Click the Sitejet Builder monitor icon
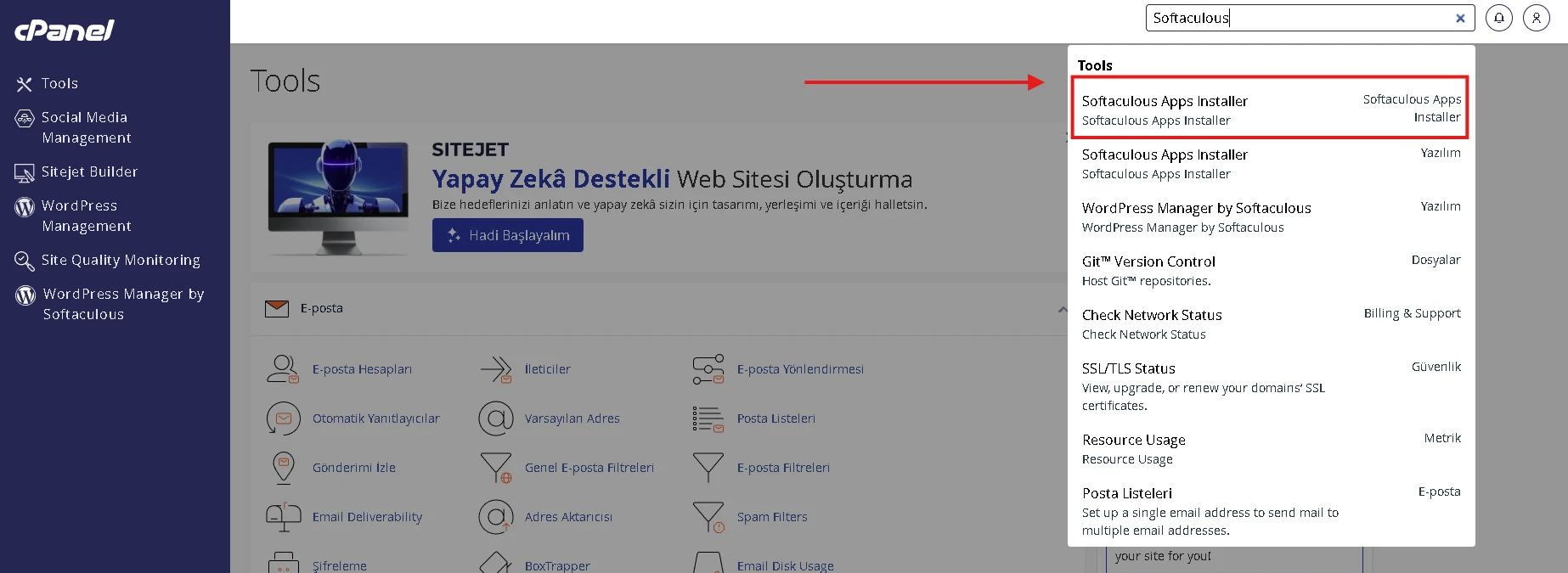This screenshot has height=573, width=1568. point(25,173)
